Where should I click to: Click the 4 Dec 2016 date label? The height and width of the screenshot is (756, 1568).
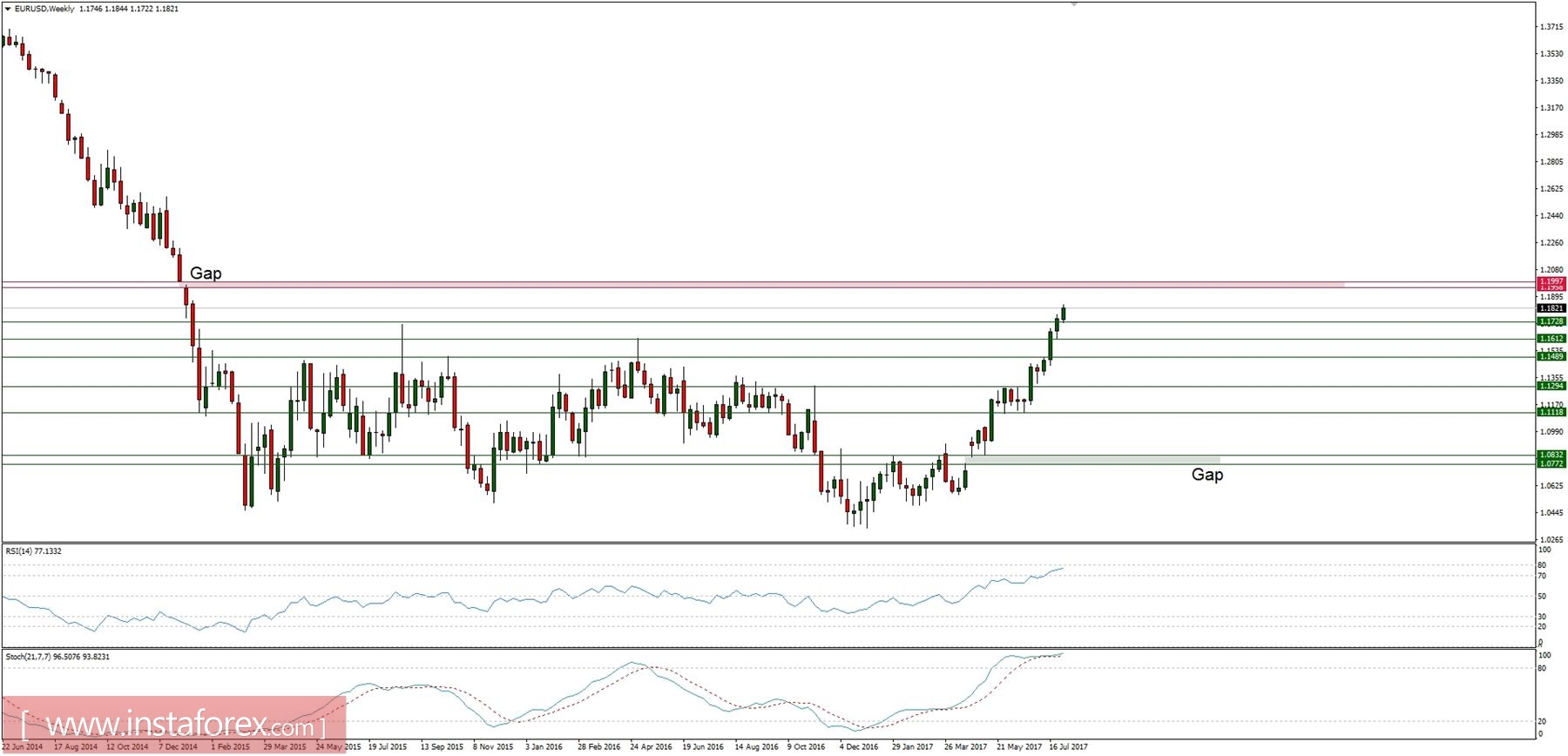pos(859,747)
